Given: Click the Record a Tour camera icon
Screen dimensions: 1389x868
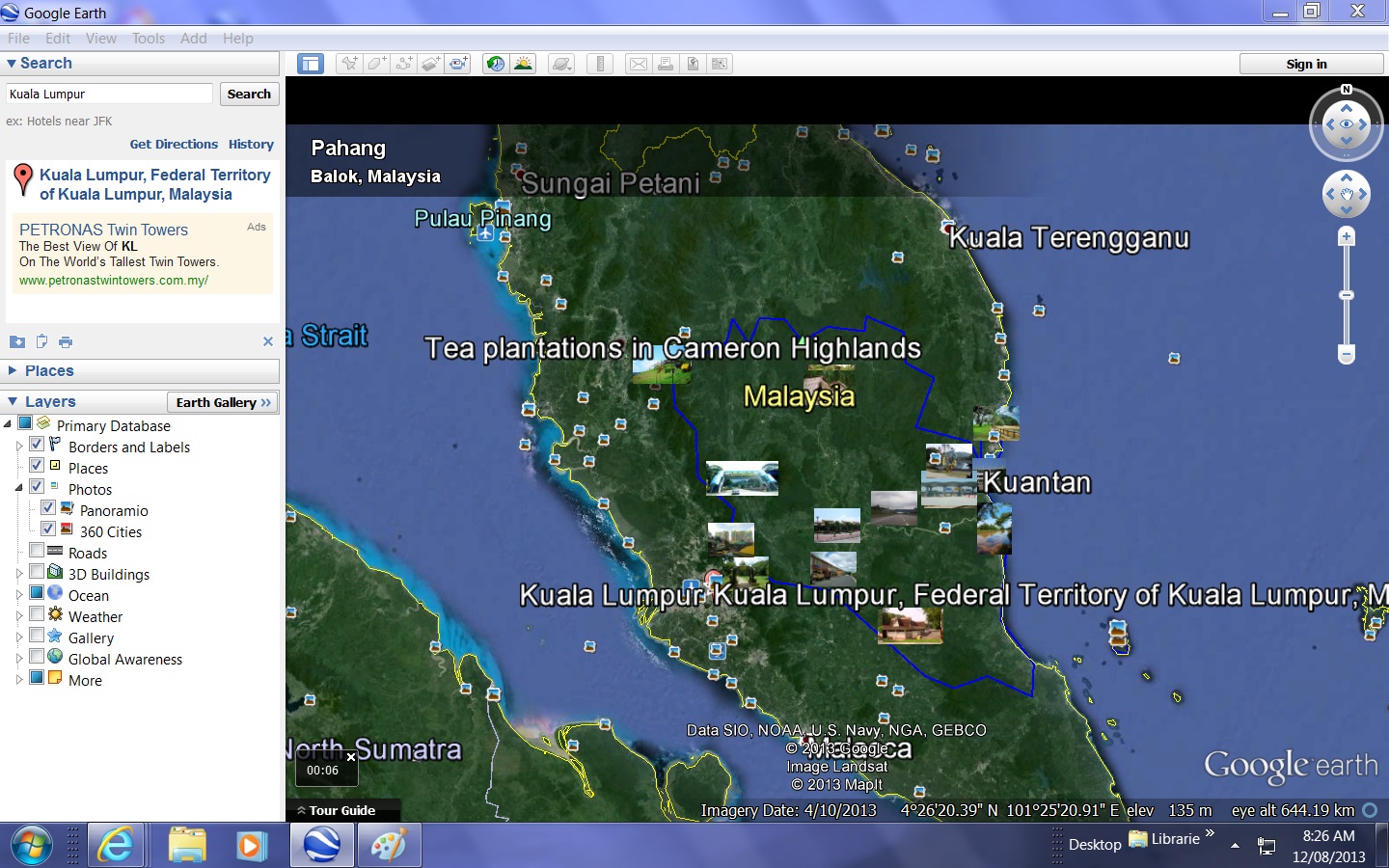Looking at the screenshot, I should tap(458, 64).
